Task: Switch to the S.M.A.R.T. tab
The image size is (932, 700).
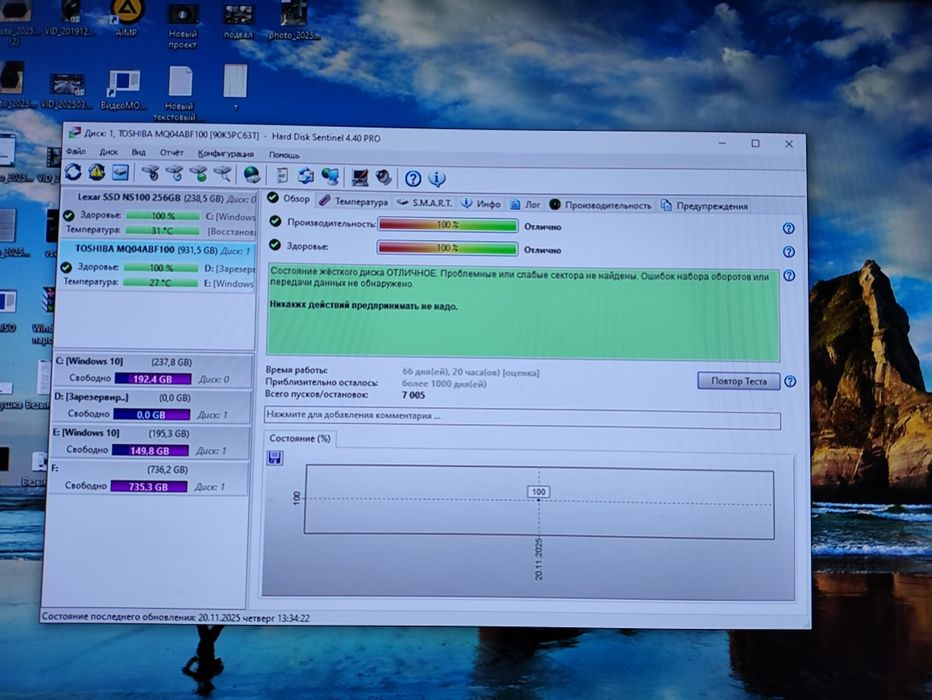Action: coord(424,203)
